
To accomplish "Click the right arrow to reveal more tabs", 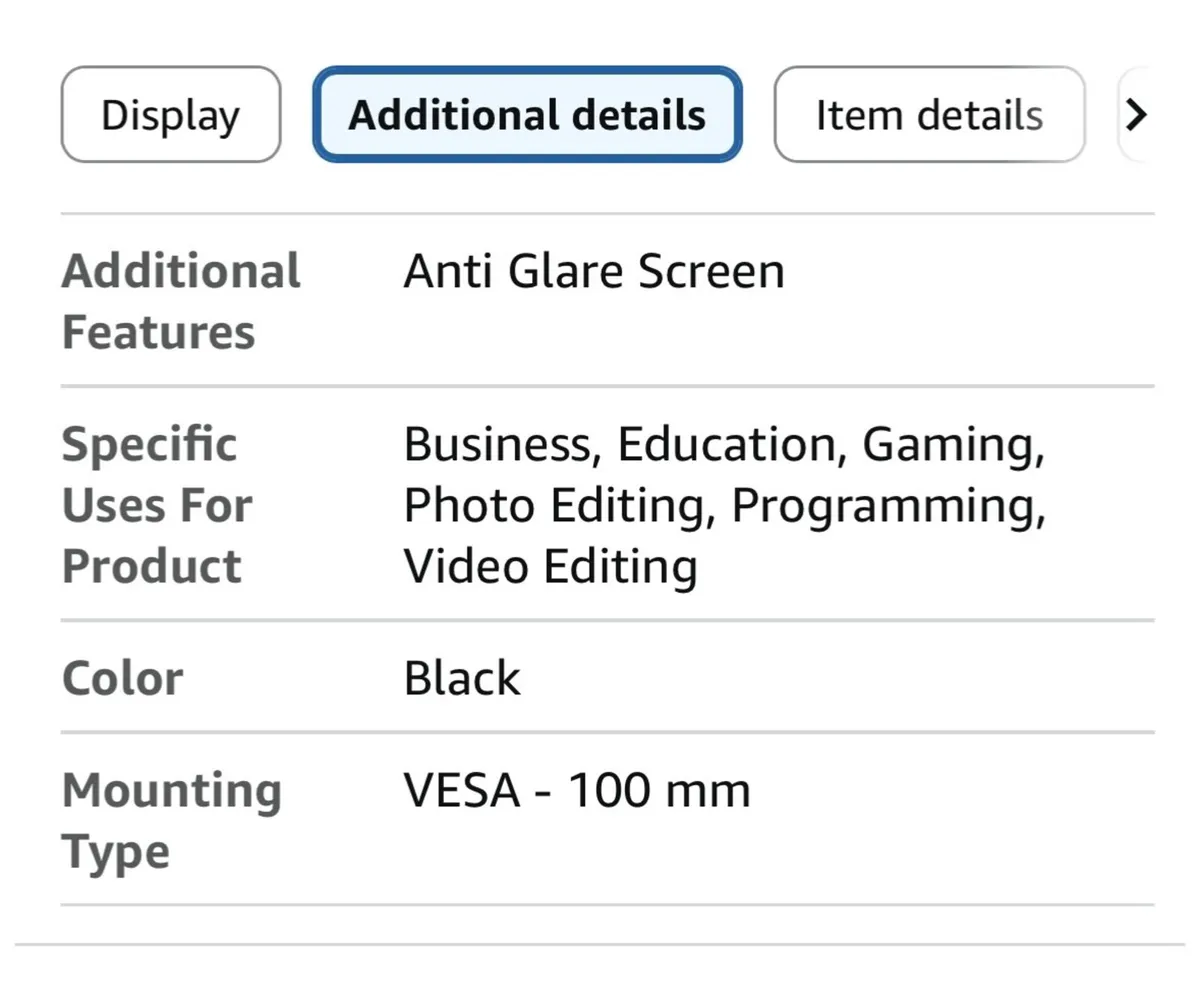I will [1138, 114].
